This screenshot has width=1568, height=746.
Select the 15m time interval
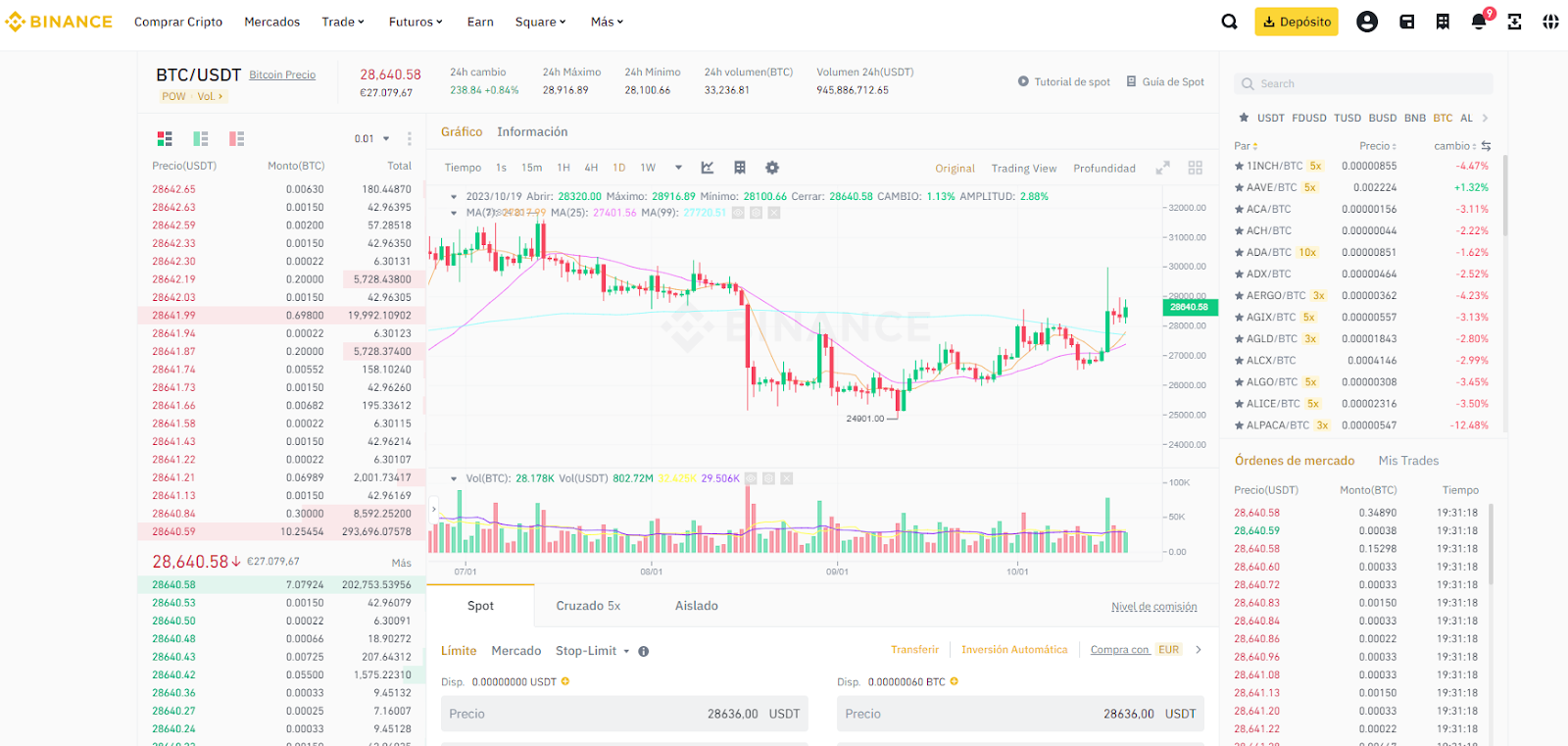(531, 168)
